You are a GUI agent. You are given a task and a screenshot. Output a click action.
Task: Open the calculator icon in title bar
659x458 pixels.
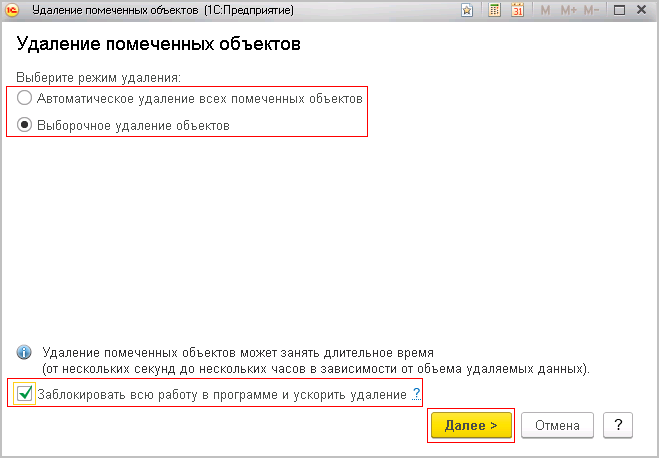coord(495,10)
